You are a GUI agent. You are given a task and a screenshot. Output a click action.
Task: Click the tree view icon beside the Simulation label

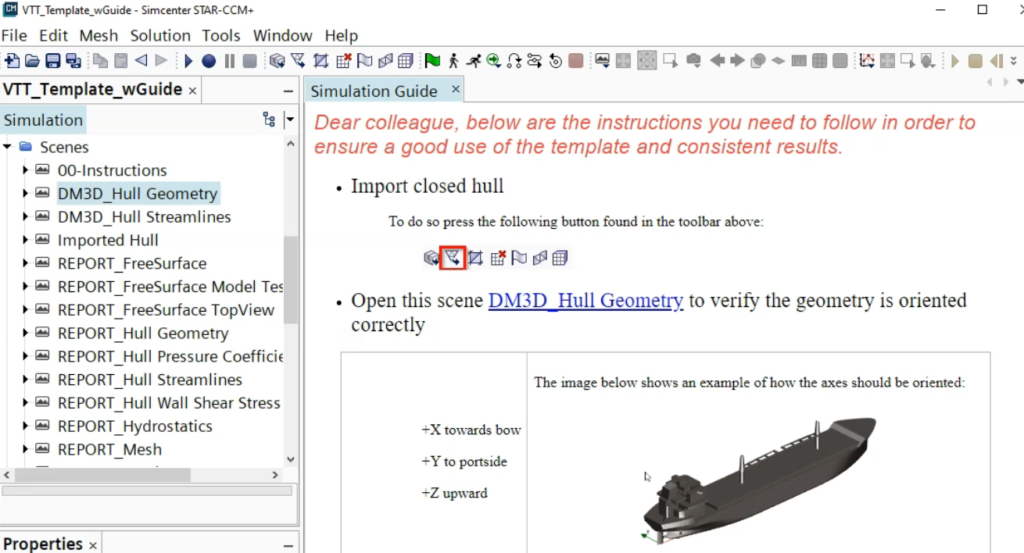[268, 120]
